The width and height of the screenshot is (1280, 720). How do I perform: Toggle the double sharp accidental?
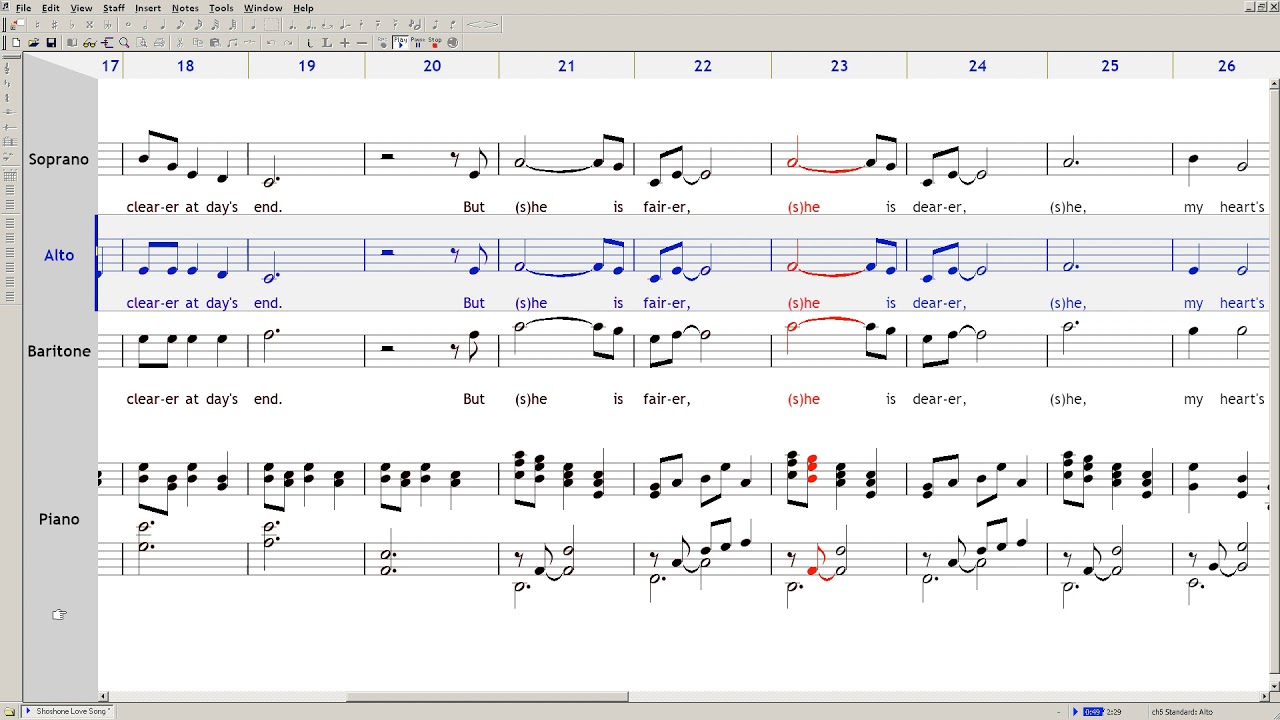[x=90, y=24]
